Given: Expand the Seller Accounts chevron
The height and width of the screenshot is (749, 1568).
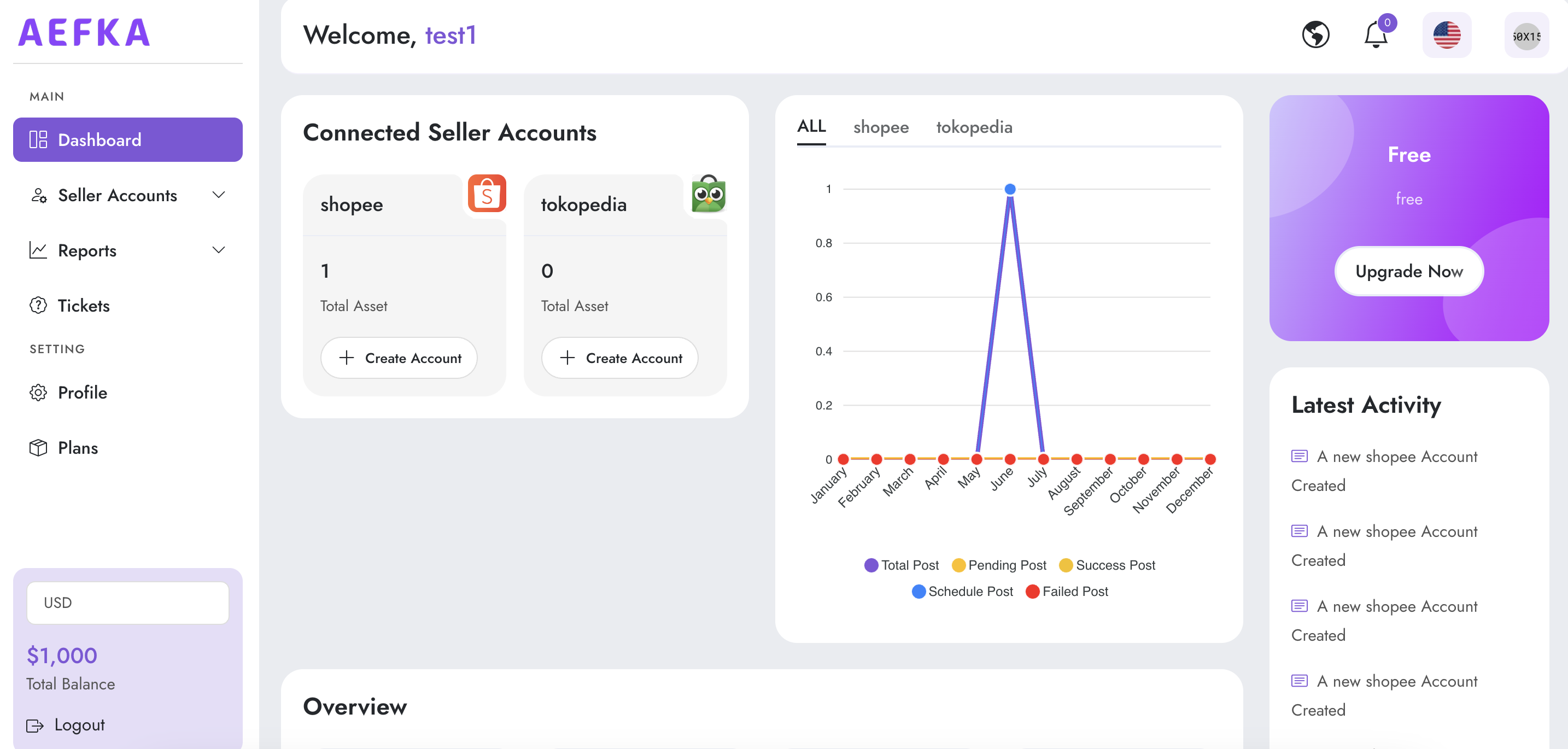Looking at the screenshot, I should pyautogui.click(x=219, y=195).
